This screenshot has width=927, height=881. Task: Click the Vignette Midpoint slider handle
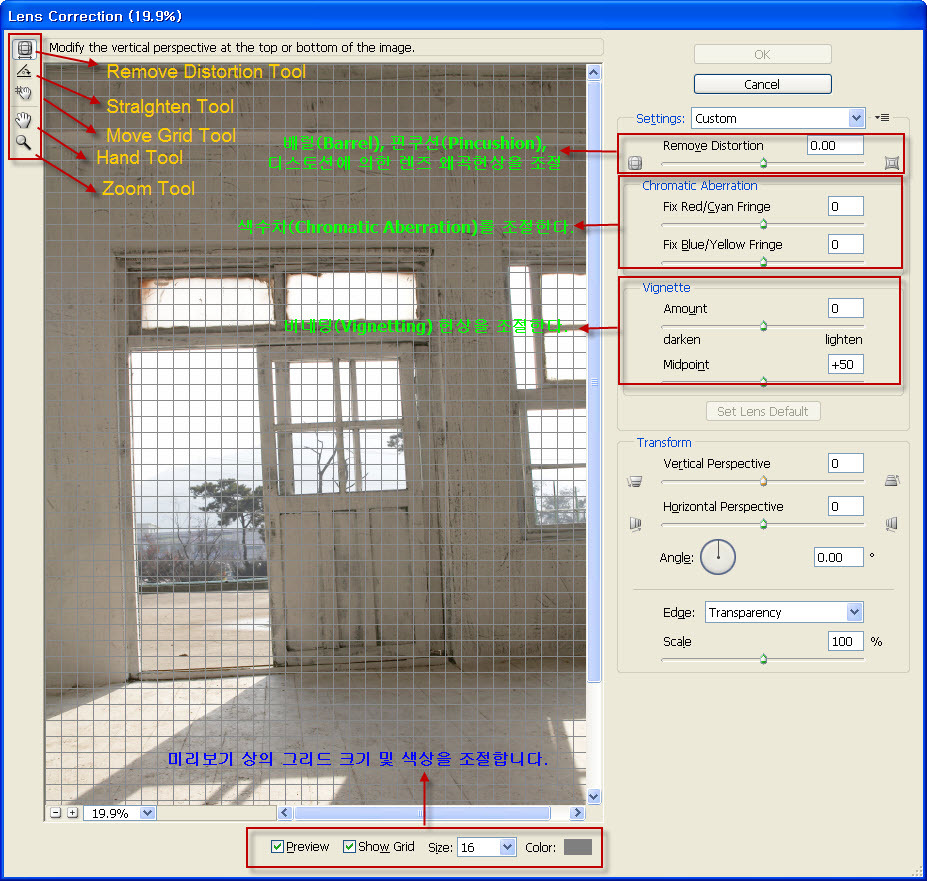tap(763, 381)
